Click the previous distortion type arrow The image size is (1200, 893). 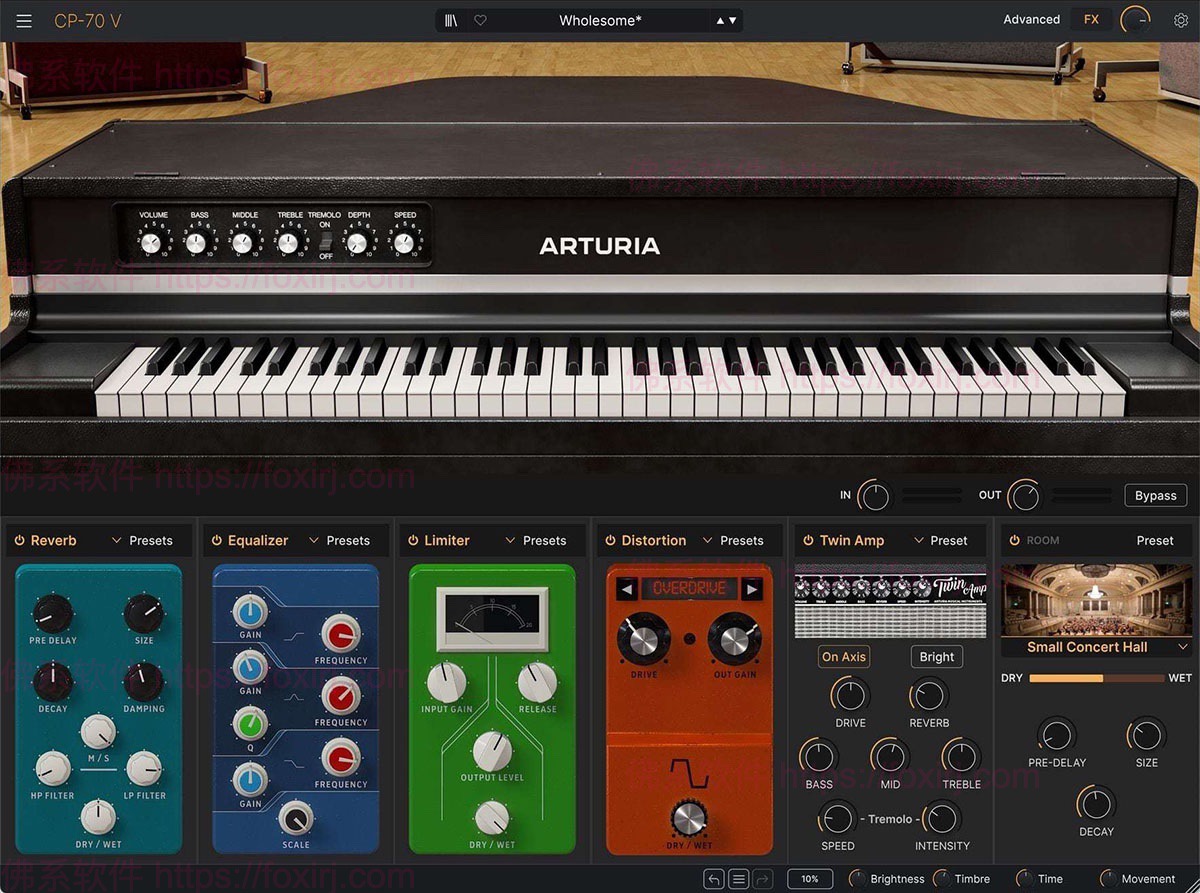(626, 587)
